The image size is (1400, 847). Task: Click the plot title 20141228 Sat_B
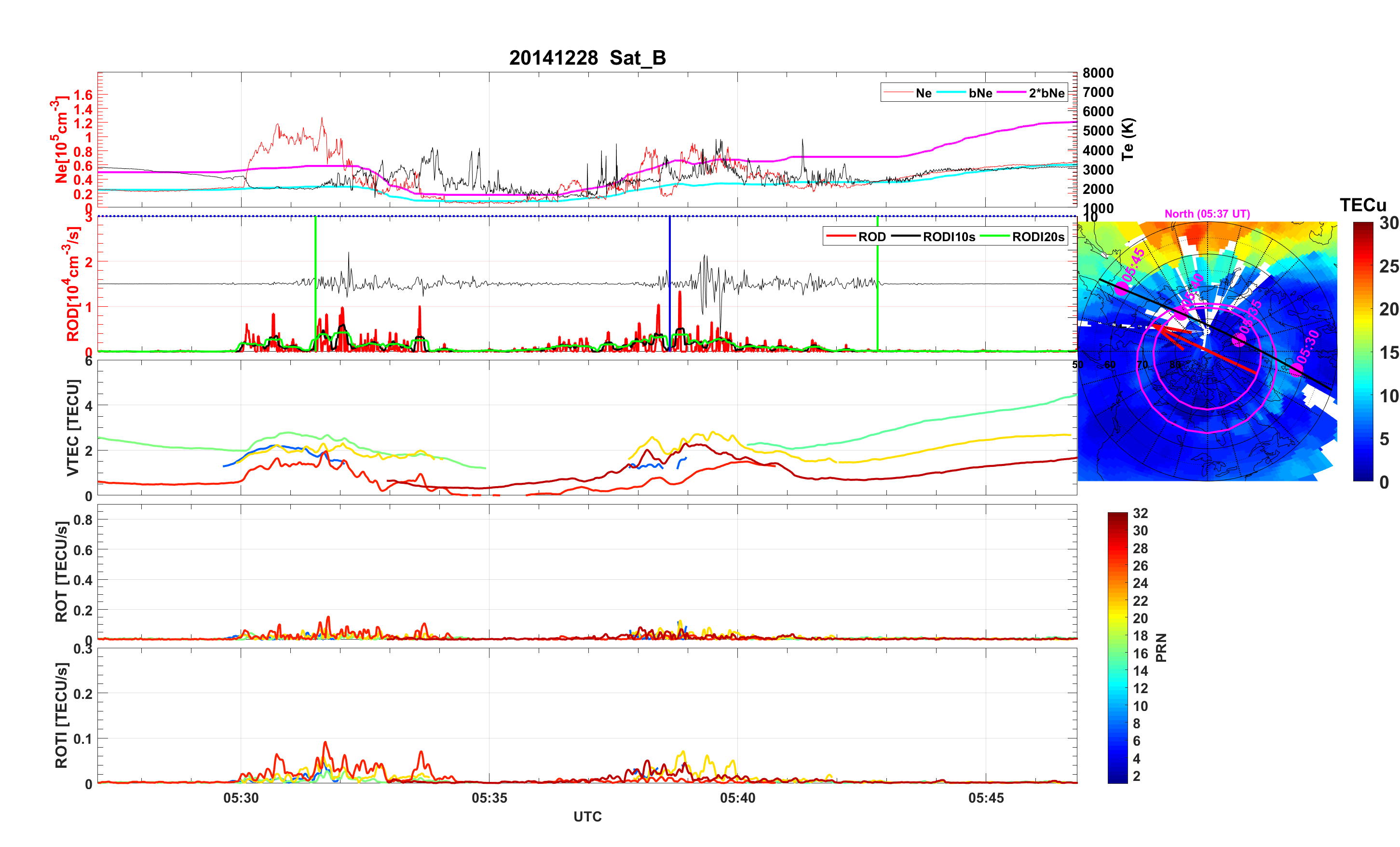point(587,57)
